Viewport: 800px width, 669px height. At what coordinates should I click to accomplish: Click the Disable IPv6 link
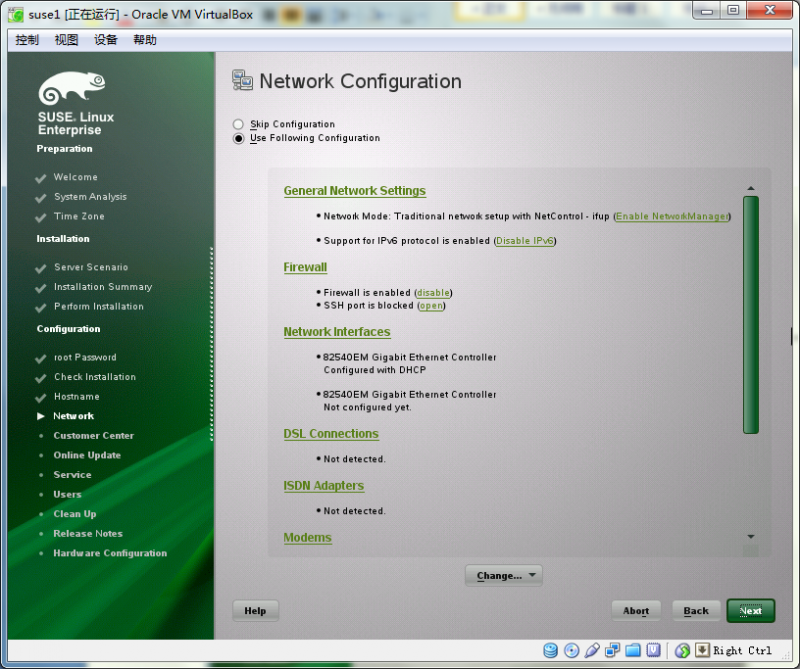[524, 241]
